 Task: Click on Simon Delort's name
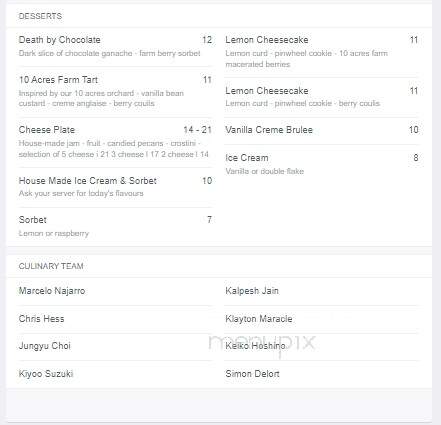[252, 374]
